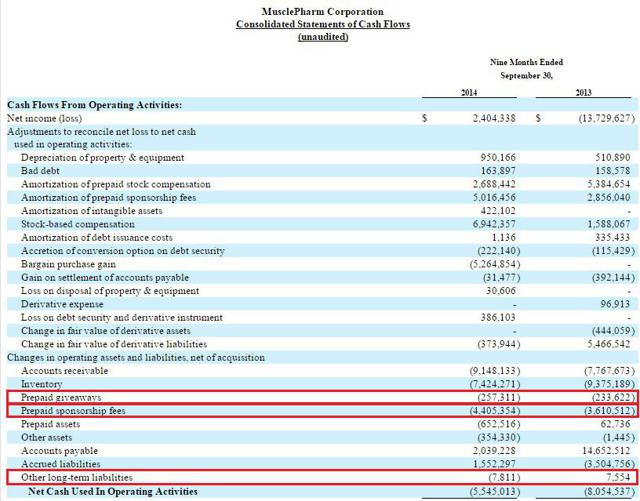640x501 pixels.
Task: Select the 96,913 derivative expense value
Action: point(615,304)
